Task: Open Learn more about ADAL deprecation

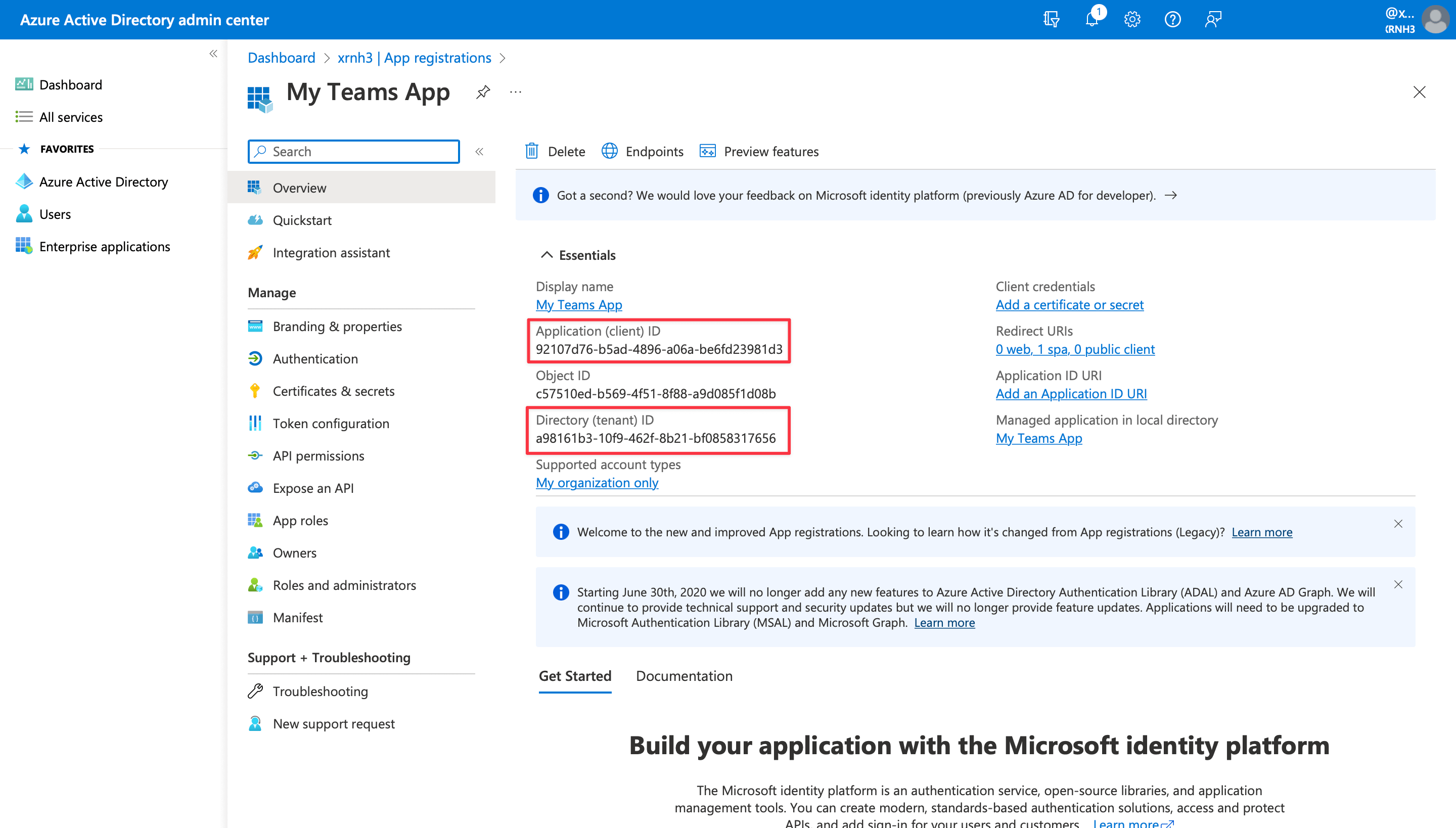Action: click(944, 623)
